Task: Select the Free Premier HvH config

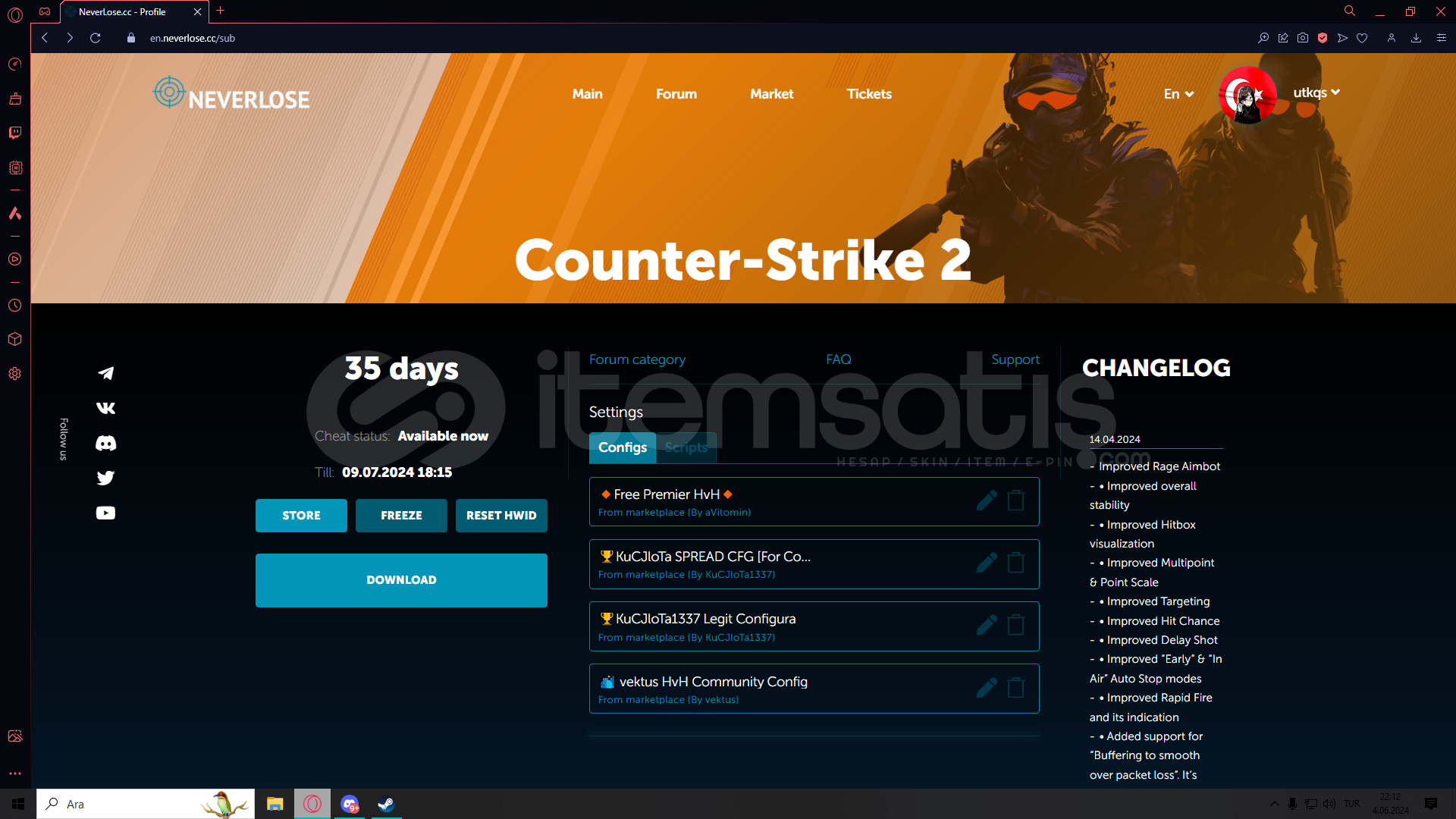Action: (x=814, y=501)
